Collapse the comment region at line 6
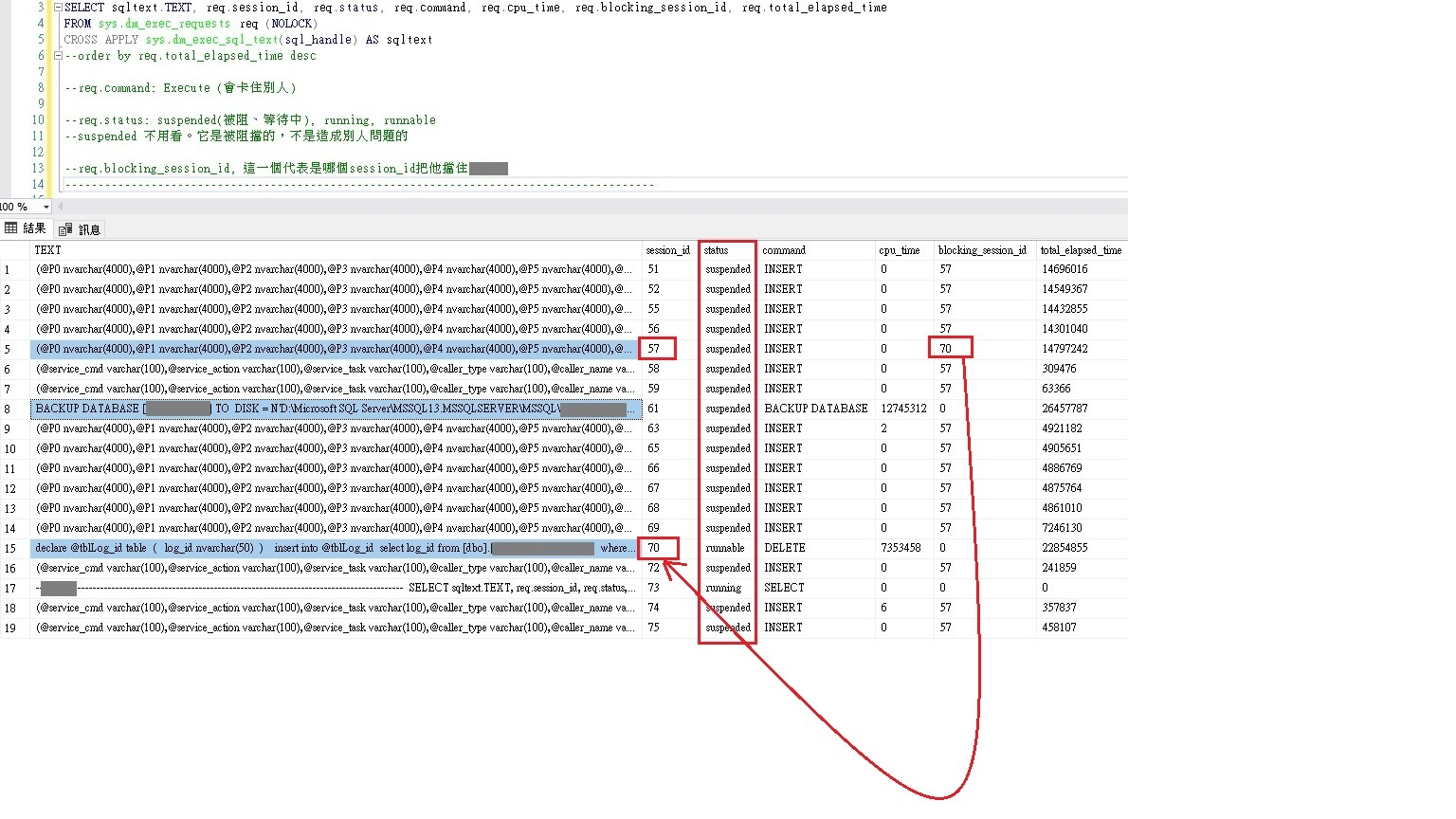 (58, 55)
